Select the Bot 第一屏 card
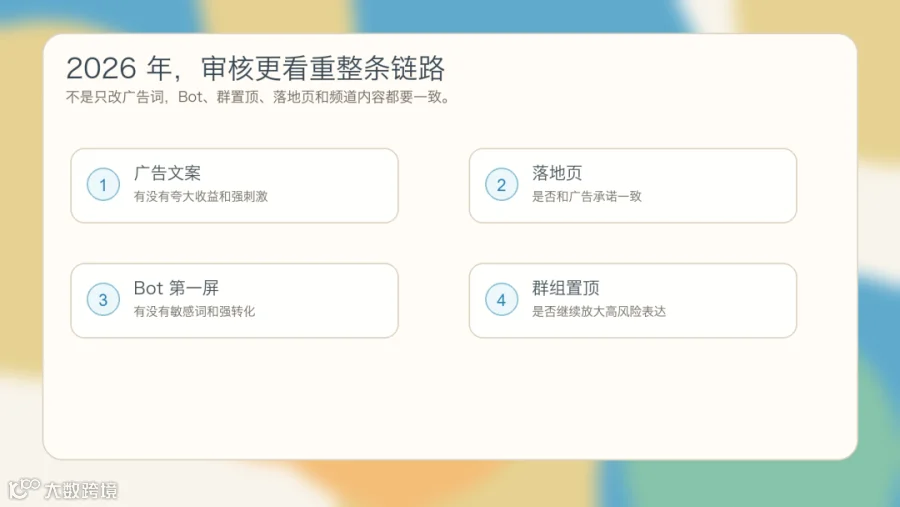This screenshot has width=900, height=507. [x=234, y=300]
